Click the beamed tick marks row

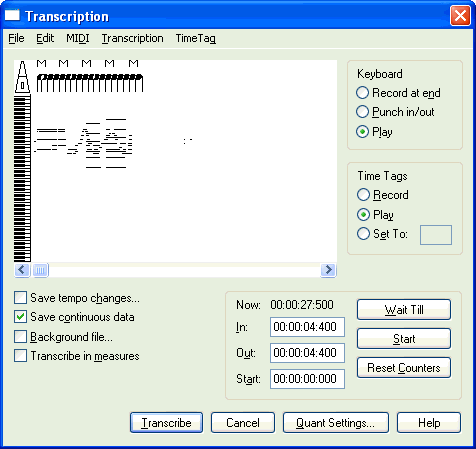pyautogui.click(x=90, y=83)
